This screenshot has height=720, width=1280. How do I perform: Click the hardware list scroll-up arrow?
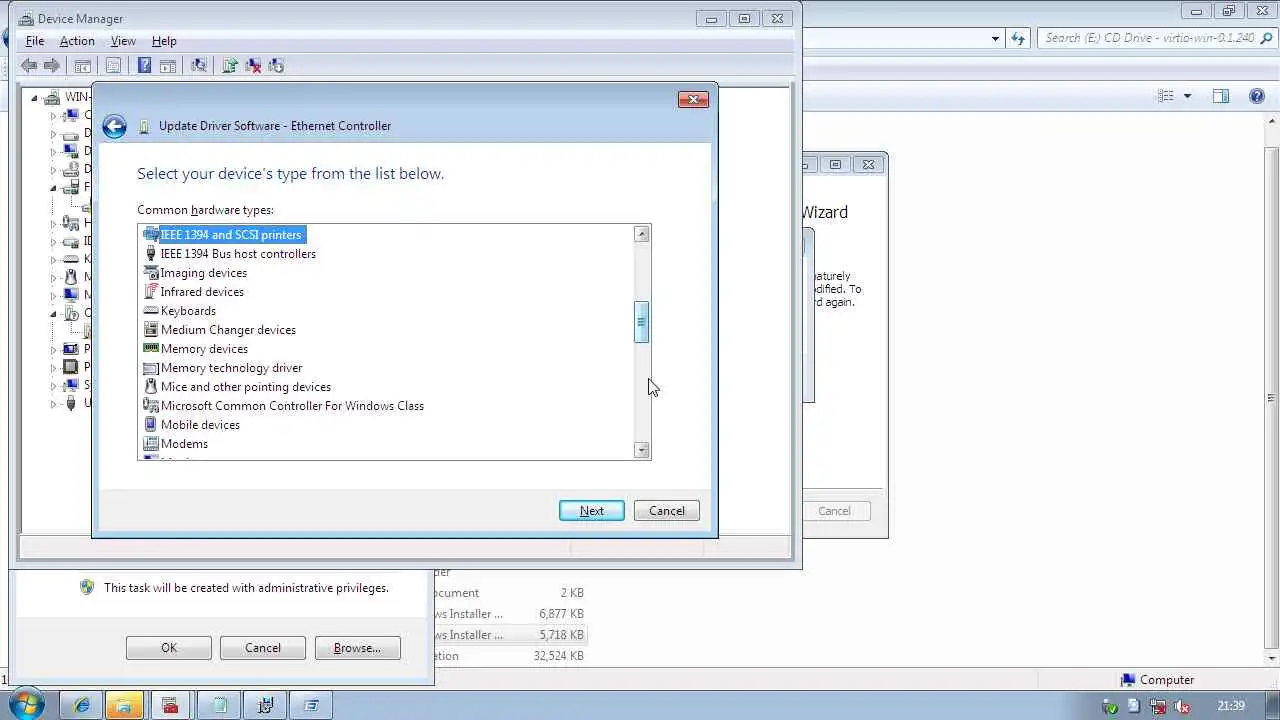642,234
